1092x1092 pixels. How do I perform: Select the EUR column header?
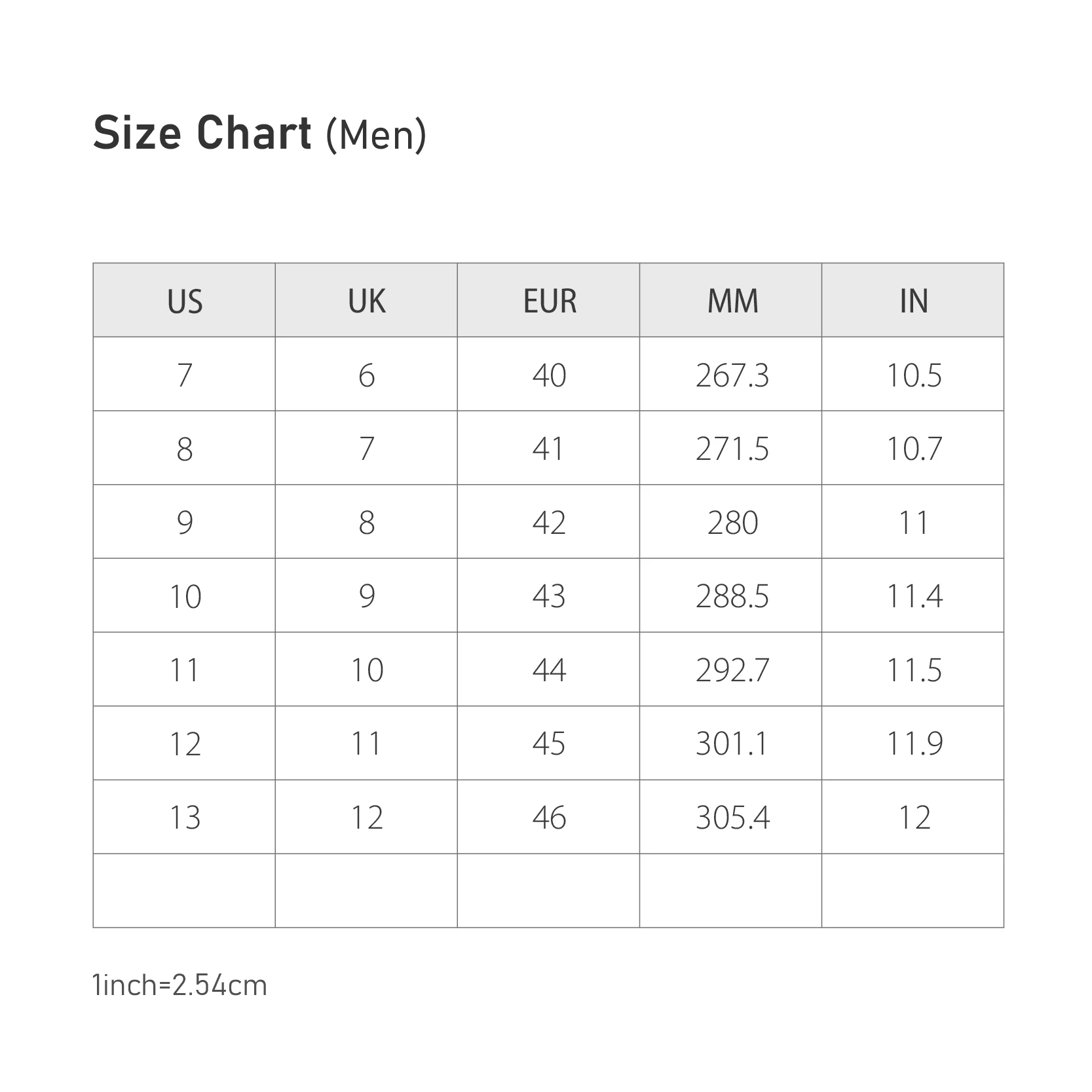(549, 301)
